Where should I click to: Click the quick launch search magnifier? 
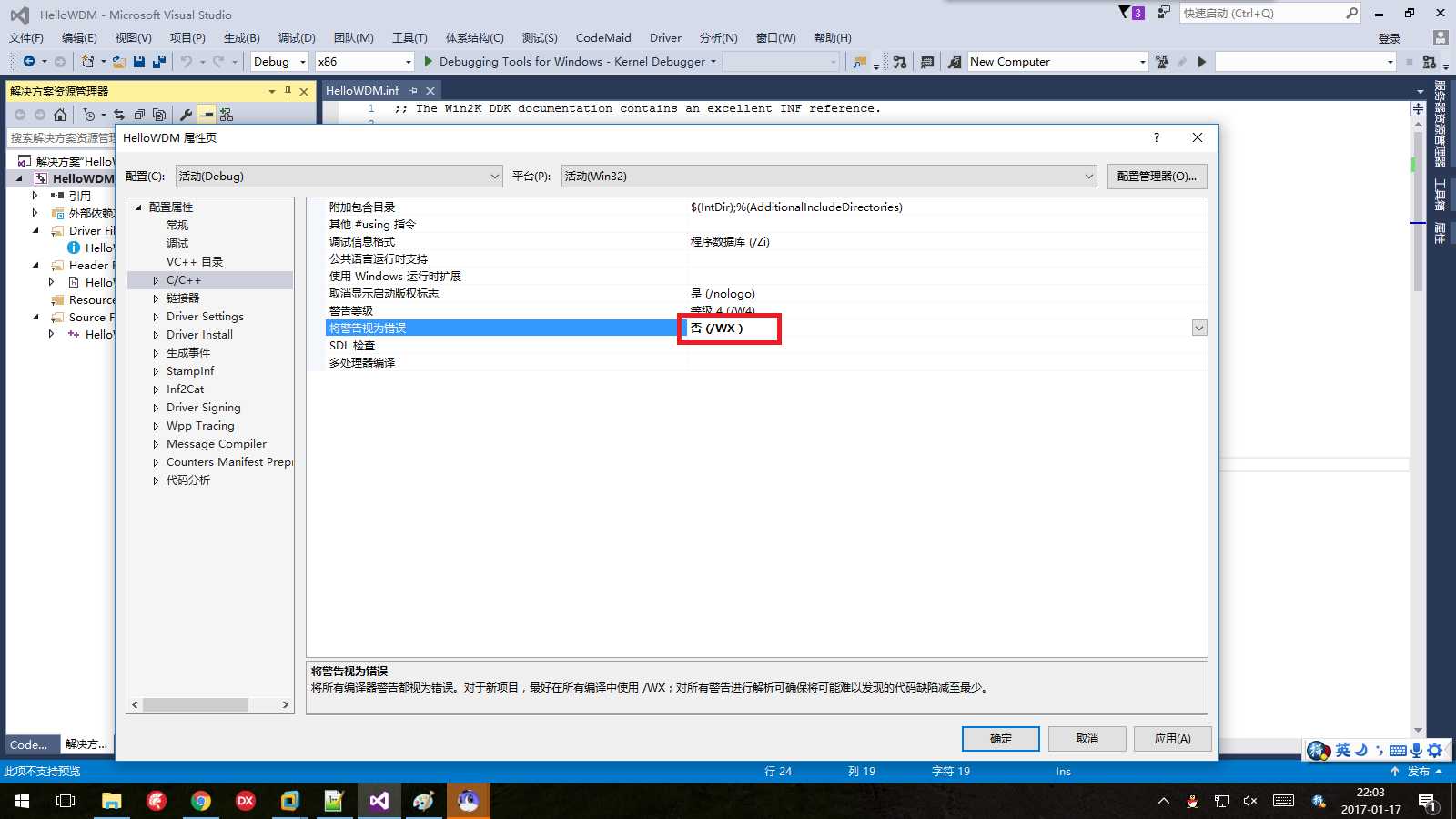(1351, 13)
